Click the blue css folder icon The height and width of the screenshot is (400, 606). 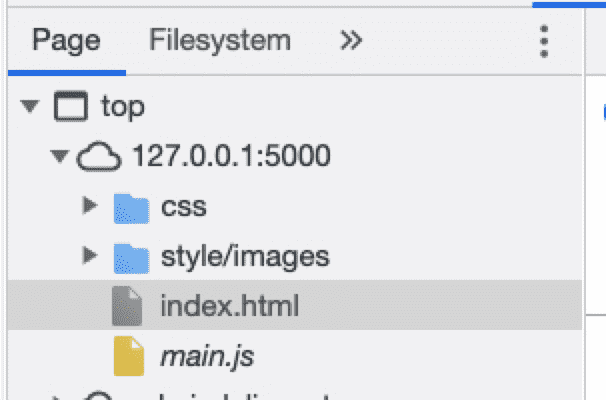pyautogui.click(x=131, y=209)
